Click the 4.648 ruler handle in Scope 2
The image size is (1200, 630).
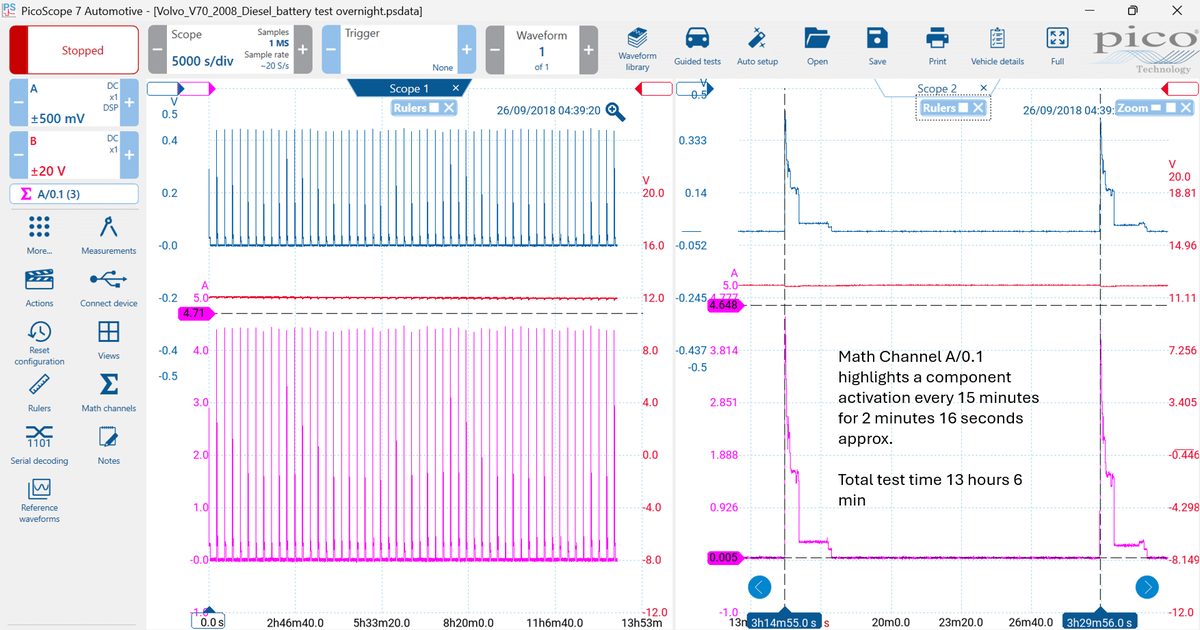click(x=723, y=305)
